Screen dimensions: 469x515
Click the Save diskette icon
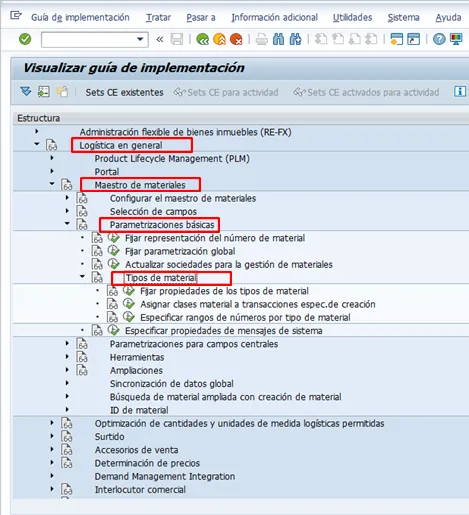click(x=177, y=39)
